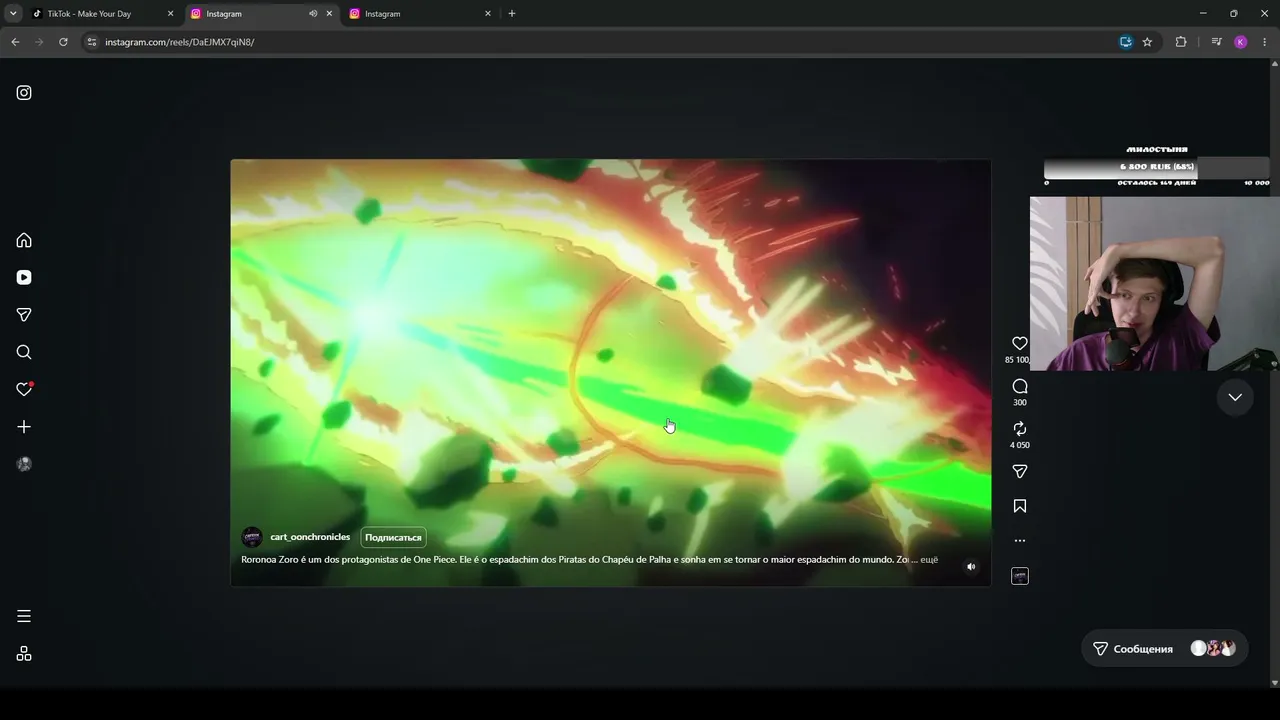The width and height of the screenshot is (1280, 720).
Task: Open the Сообщения messages panel
Action: click(1164, 649)
